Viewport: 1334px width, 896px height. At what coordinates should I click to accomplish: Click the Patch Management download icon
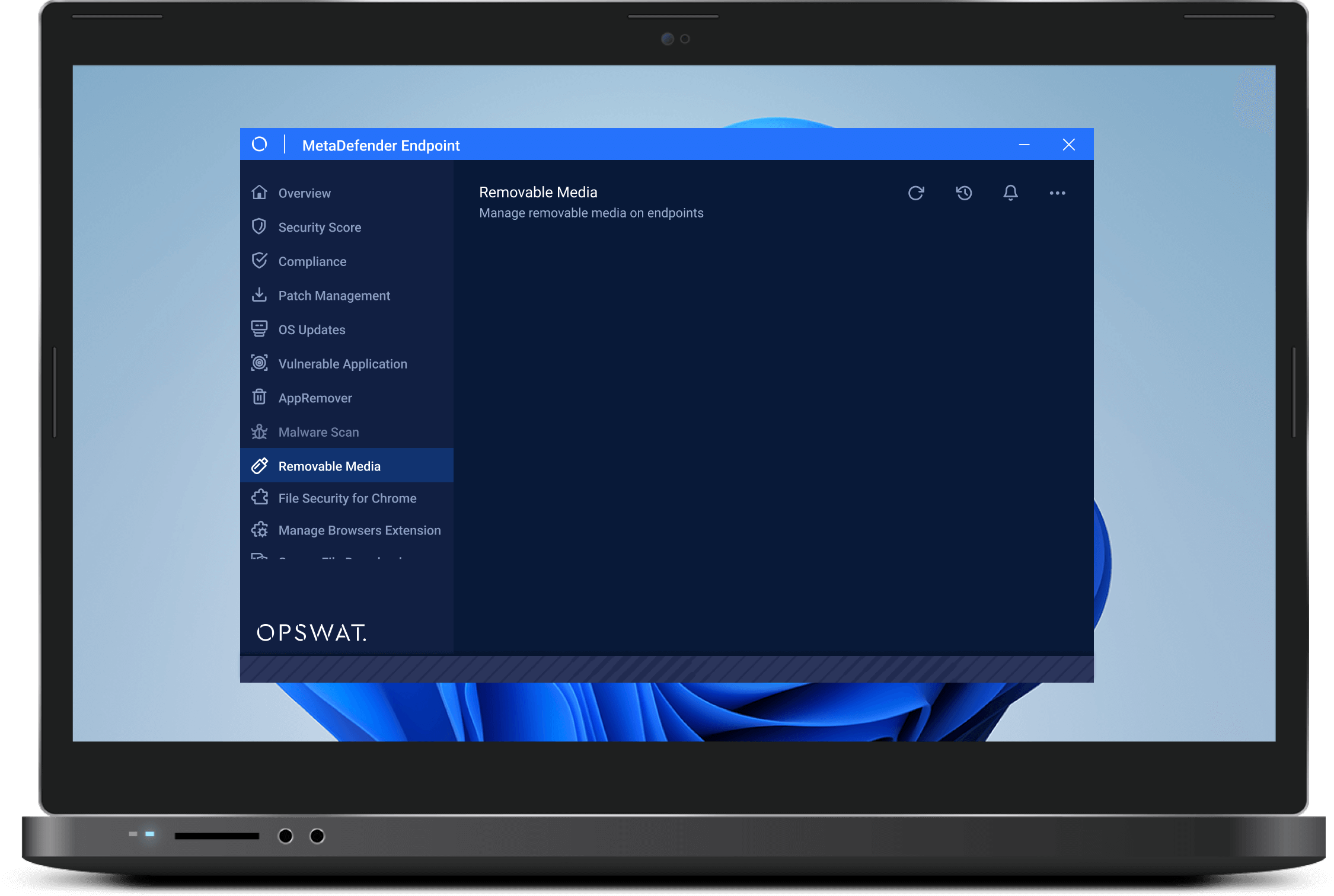259,295
